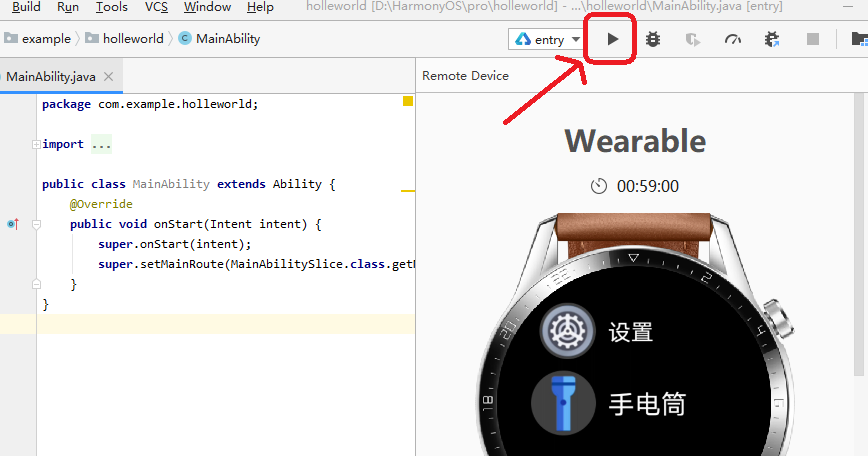Open the Run menu

(68, 7)
